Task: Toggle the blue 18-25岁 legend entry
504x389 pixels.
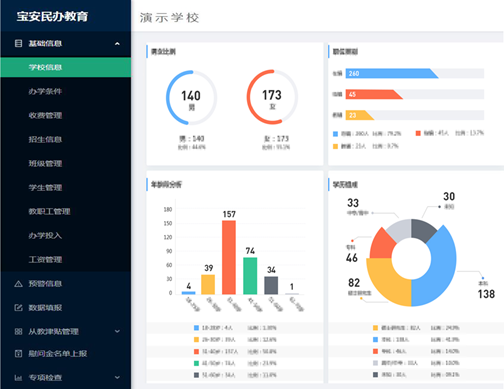Action: (x=213, y=328)
